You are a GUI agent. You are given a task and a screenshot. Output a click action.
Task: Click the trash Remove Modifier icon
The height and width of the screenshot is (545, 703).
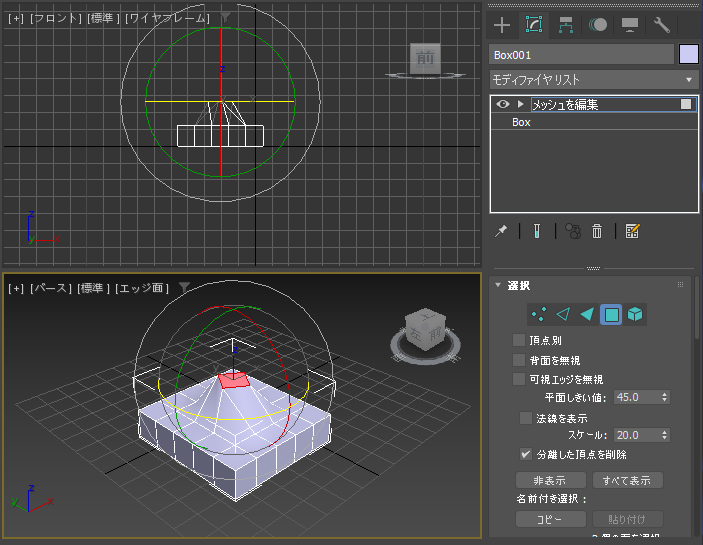click(597, 231)
